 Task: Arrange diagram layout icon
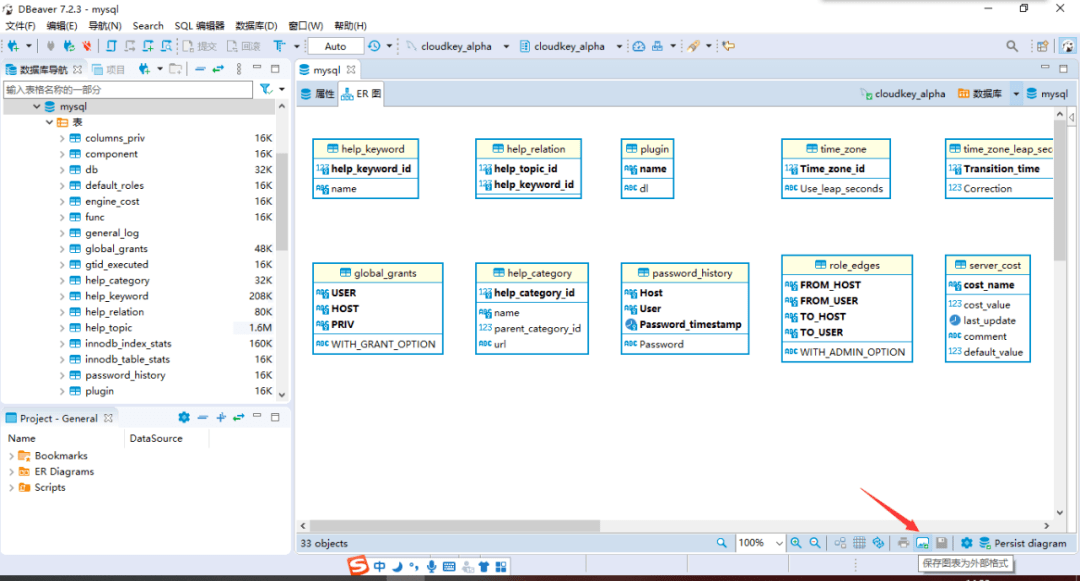point(840,543)
